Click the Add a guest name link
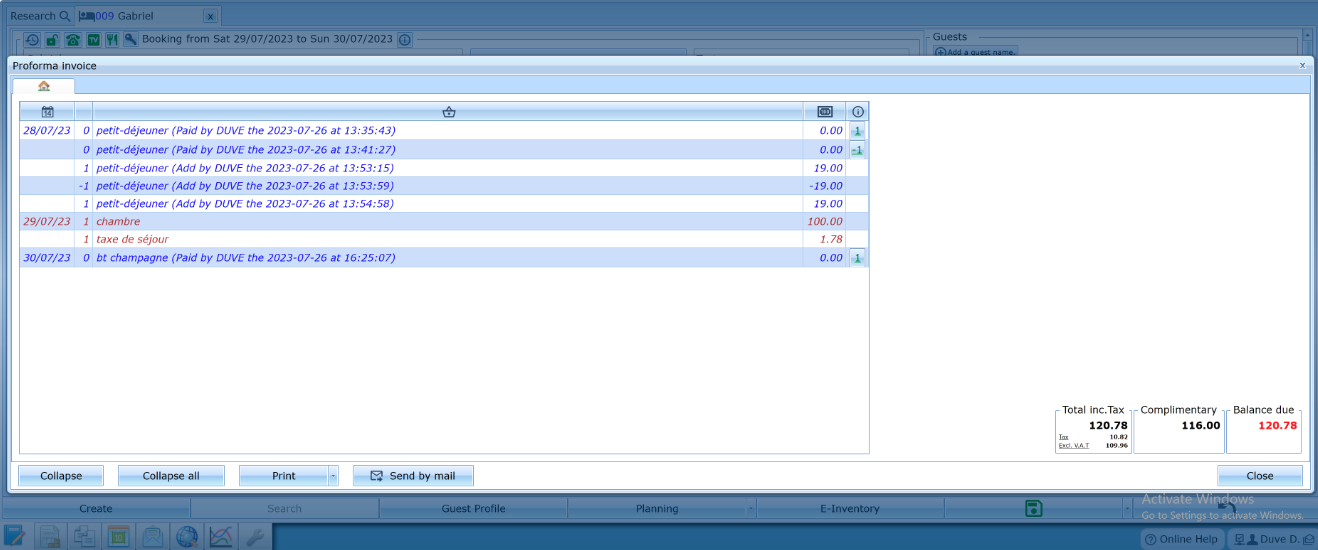1318x550 pixels. [975, 52]
